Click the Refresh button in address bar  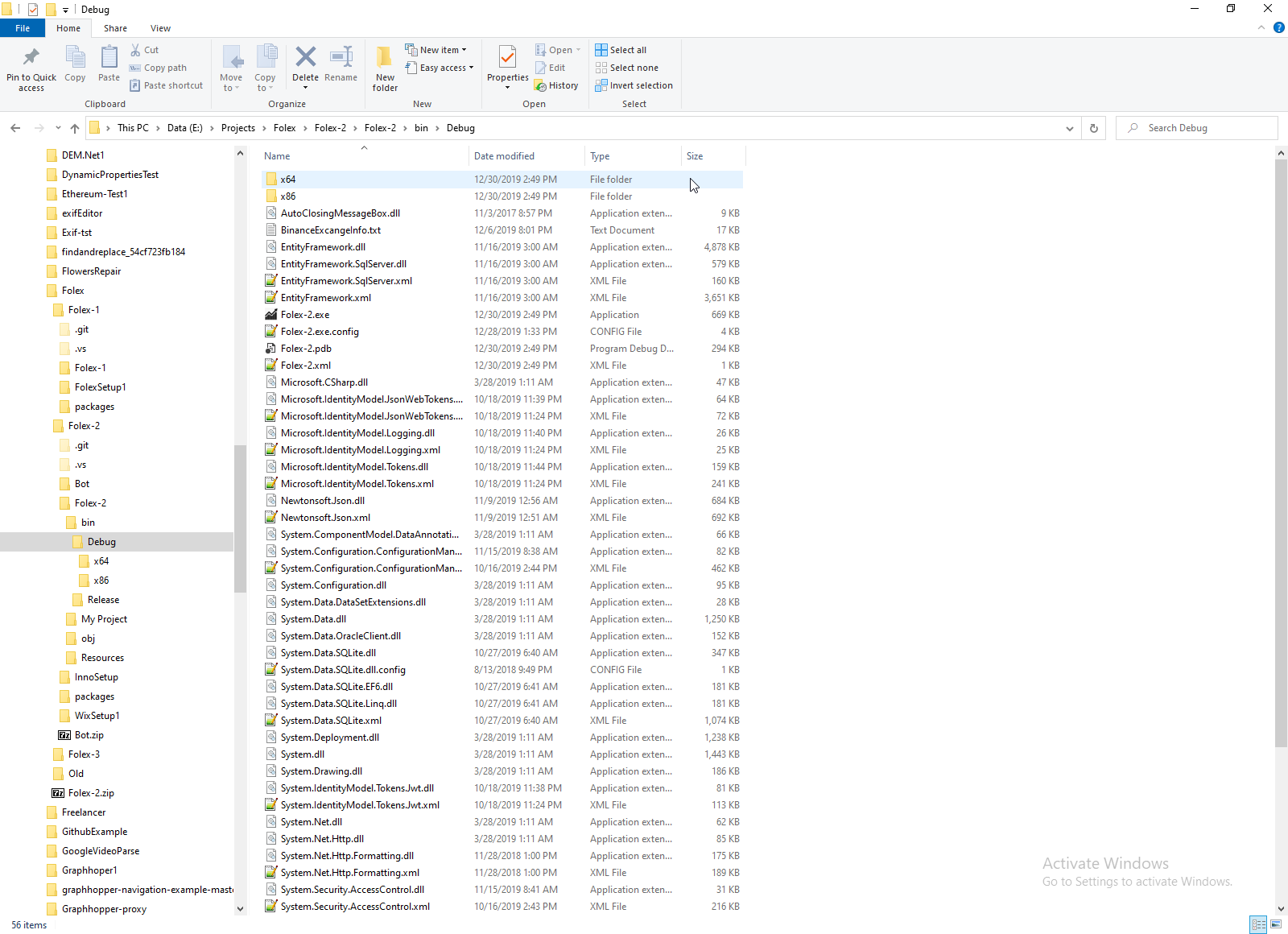(x=1093, y=128)
